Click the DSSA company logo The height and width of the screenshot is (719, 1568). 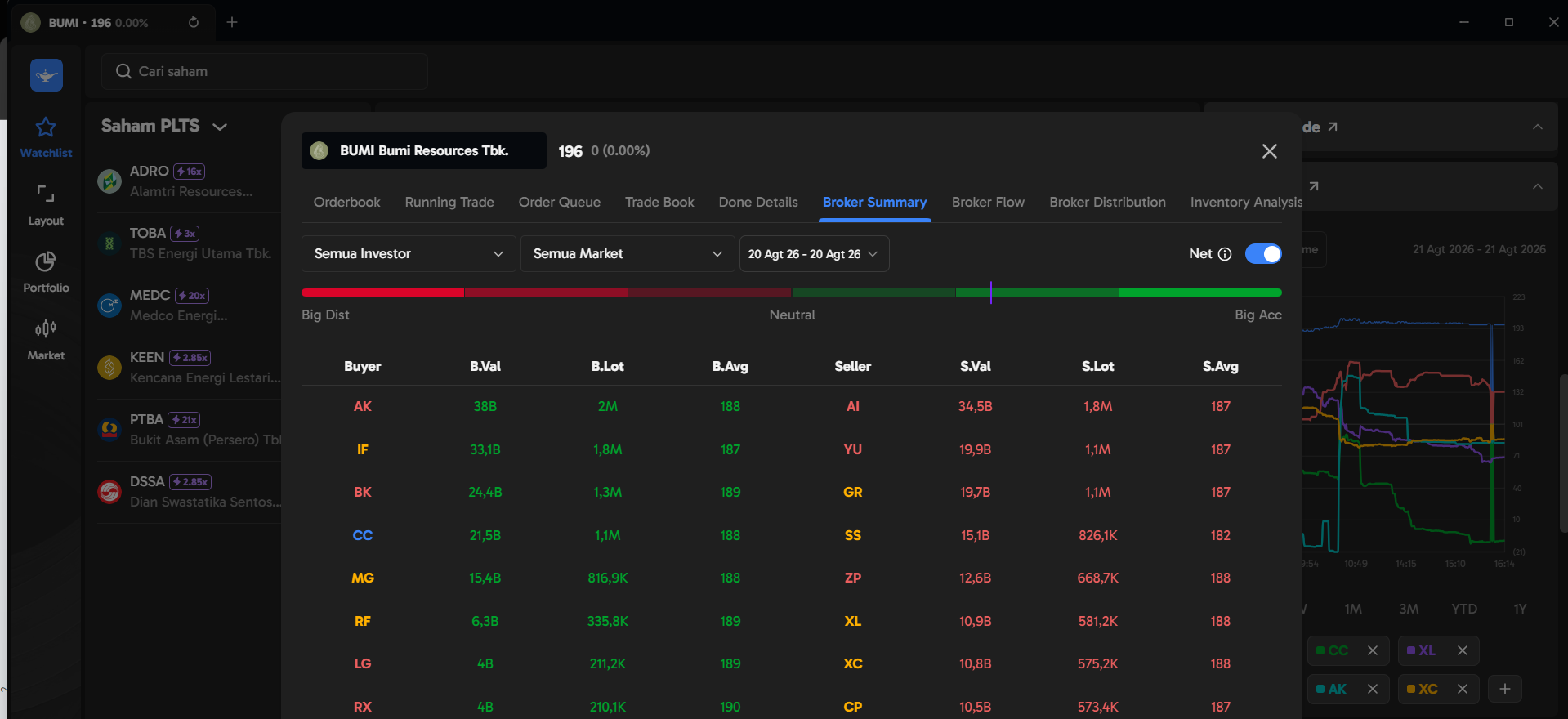click(x=109, y=492)
